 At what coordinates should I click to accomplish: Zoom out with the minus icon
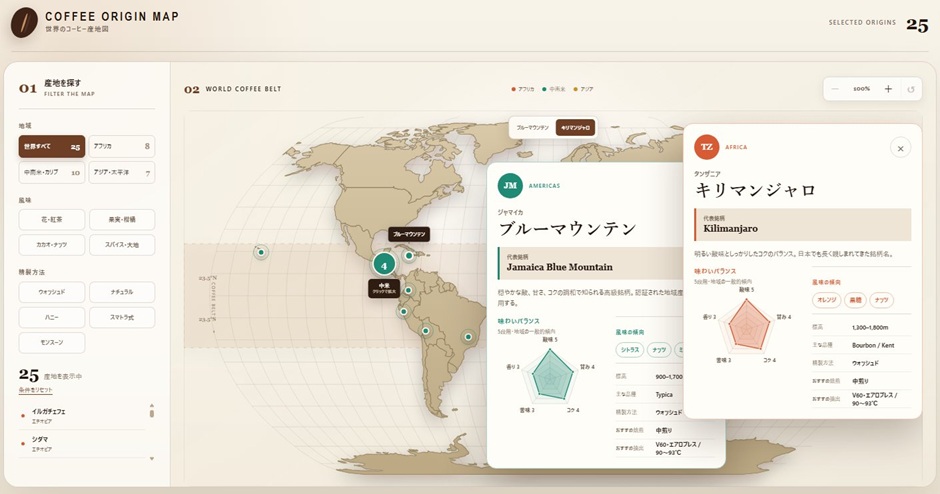coord(835,89)
